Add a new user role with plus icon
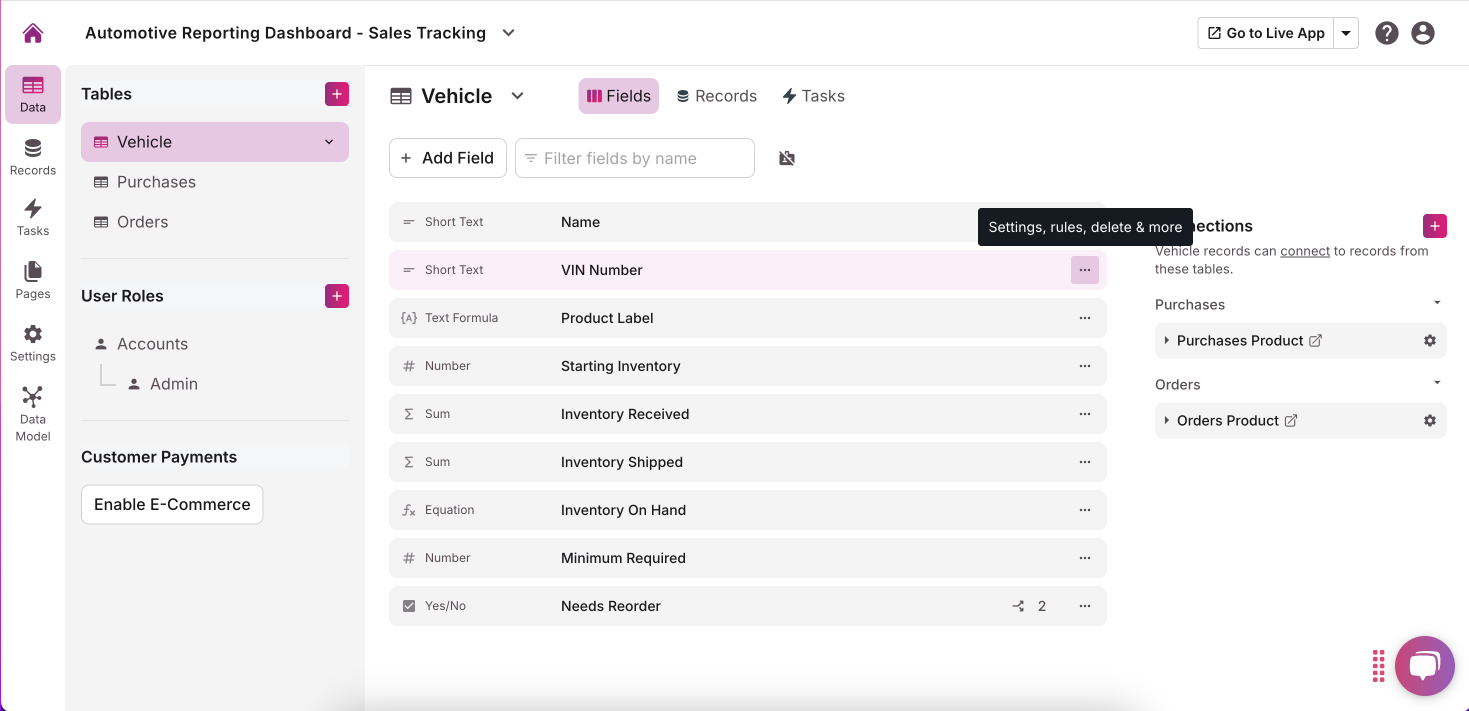Screen dimensions: 1469x711 (x=337, y=296)
